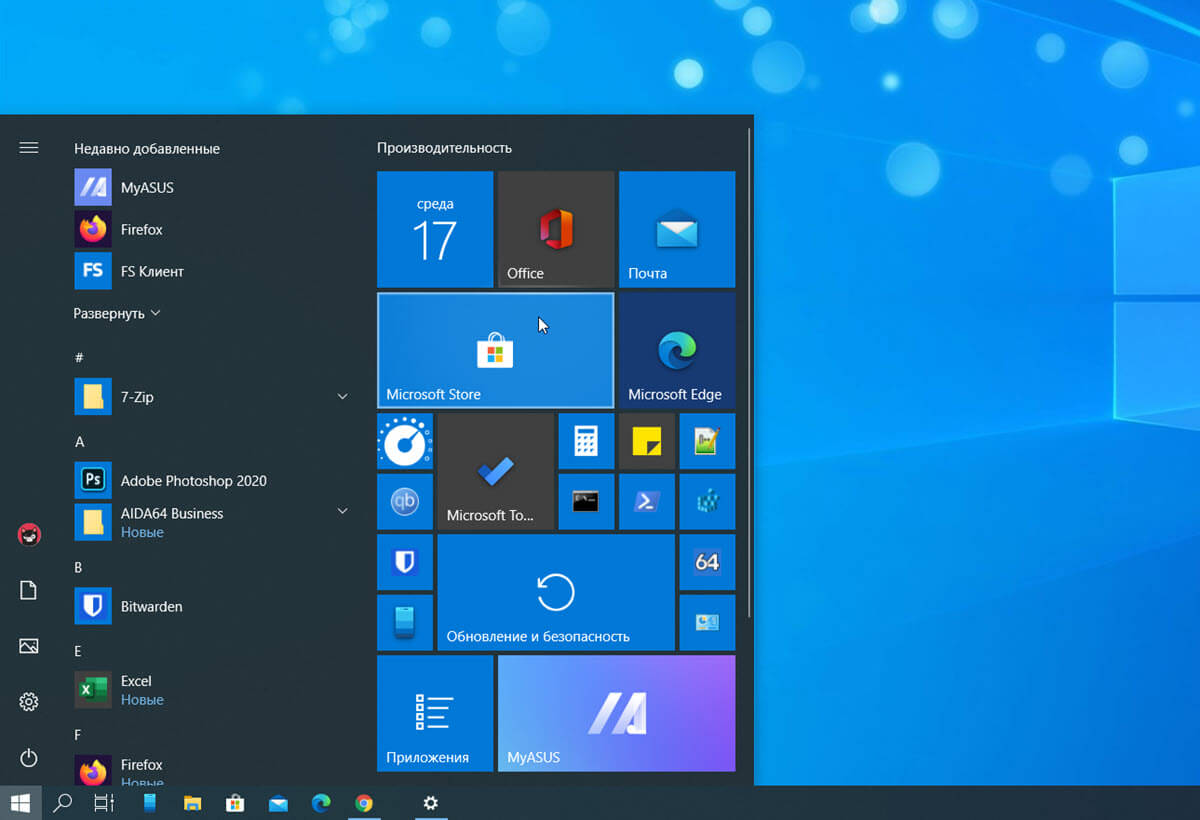Launch Microsoft To Do tile
This screenshot has height=820, width=1200.
click(495, 471)
